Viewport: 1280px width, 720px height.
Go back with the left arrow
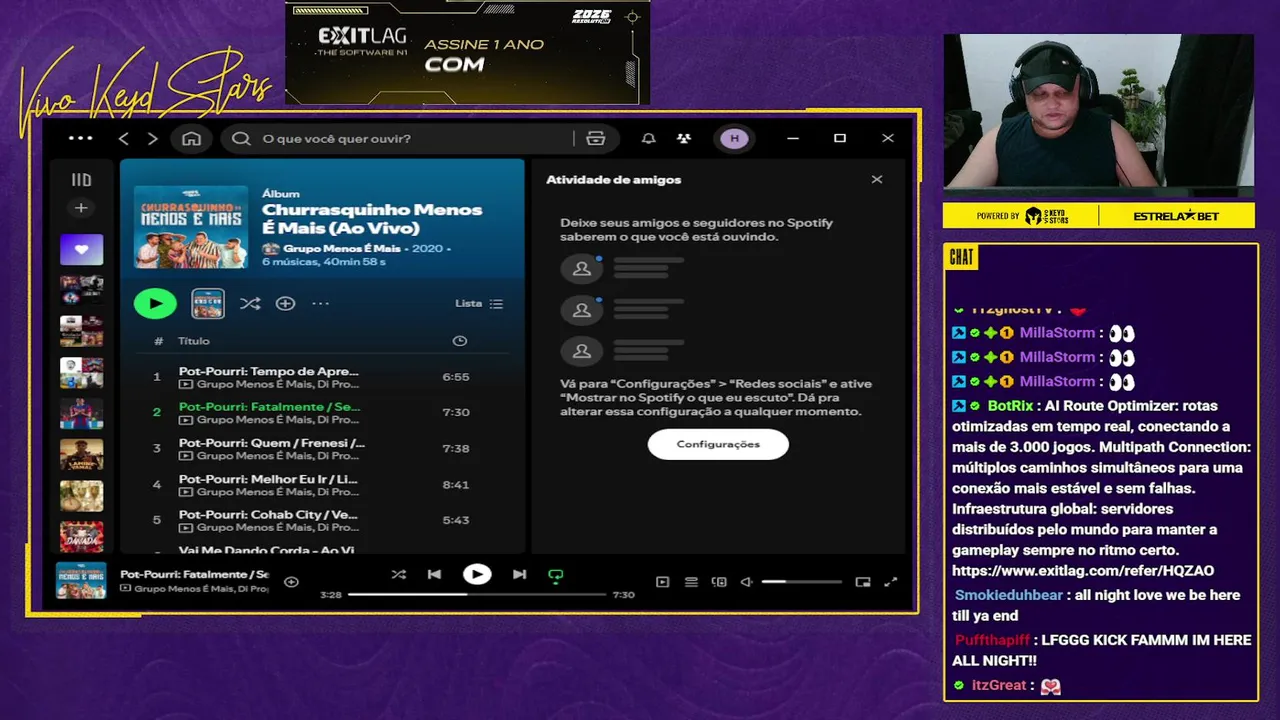coord(124,139)
